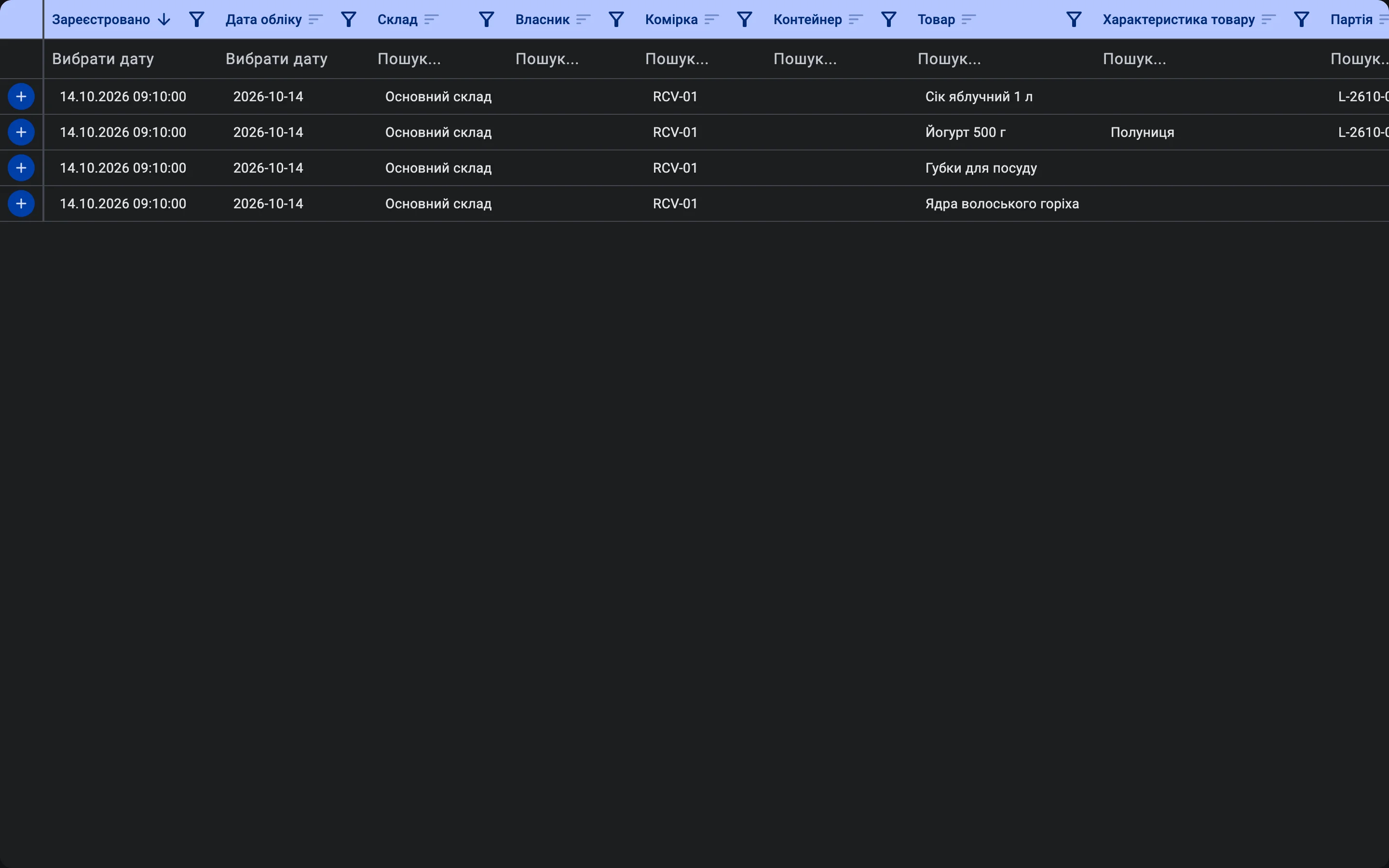Open filter for Зареєстровано column

(x=197, y=19)
